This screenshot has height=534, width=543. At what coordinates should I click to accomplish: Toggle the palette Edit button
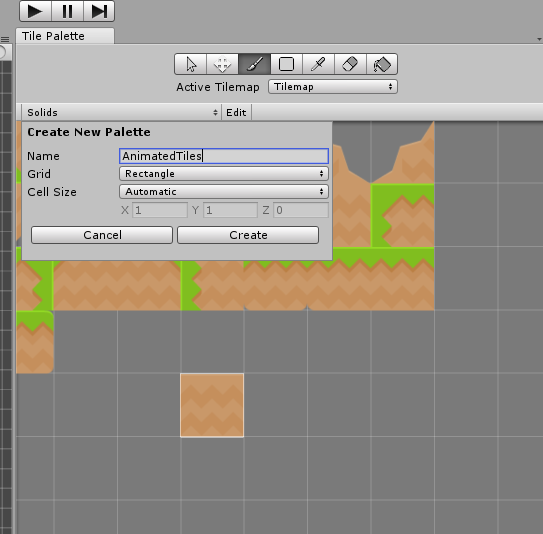point(236,112)
